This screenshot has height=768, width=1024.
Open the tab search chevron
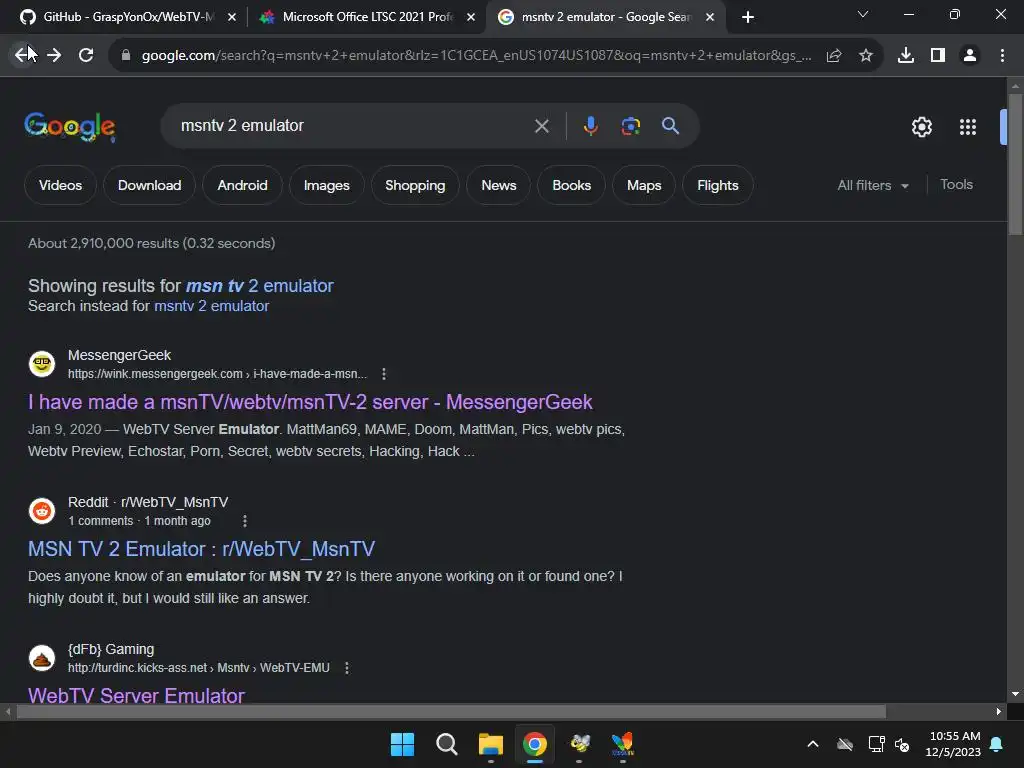pos(863,14)
